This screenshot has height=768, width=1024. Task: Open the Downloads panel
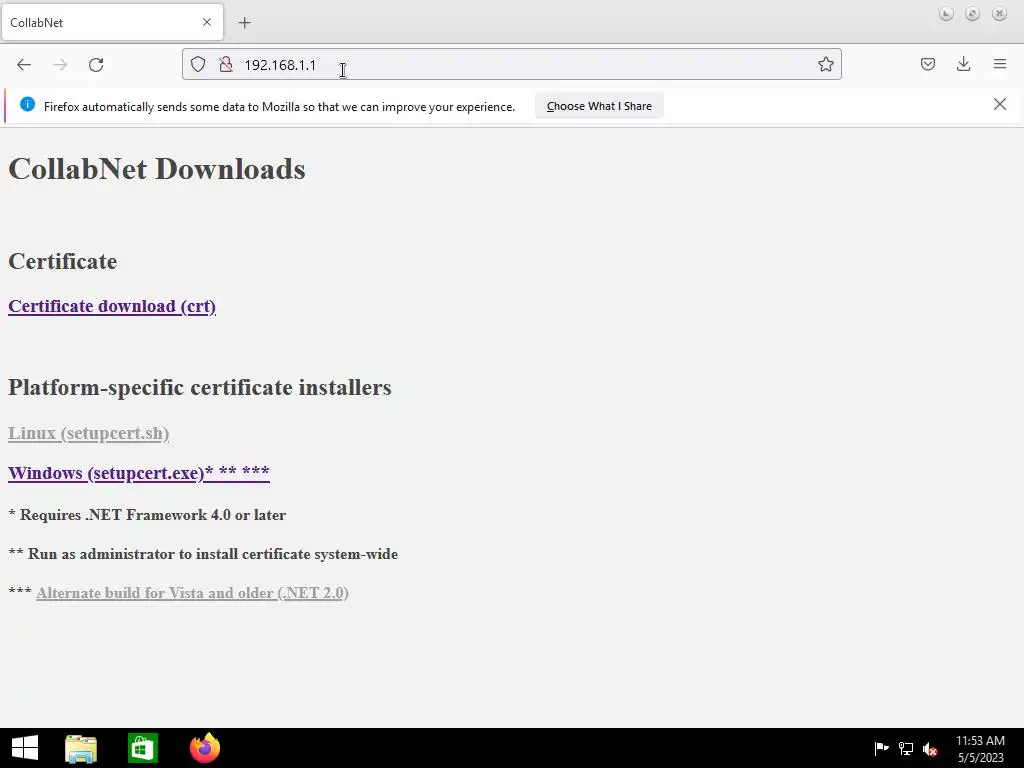pos(963,64)
